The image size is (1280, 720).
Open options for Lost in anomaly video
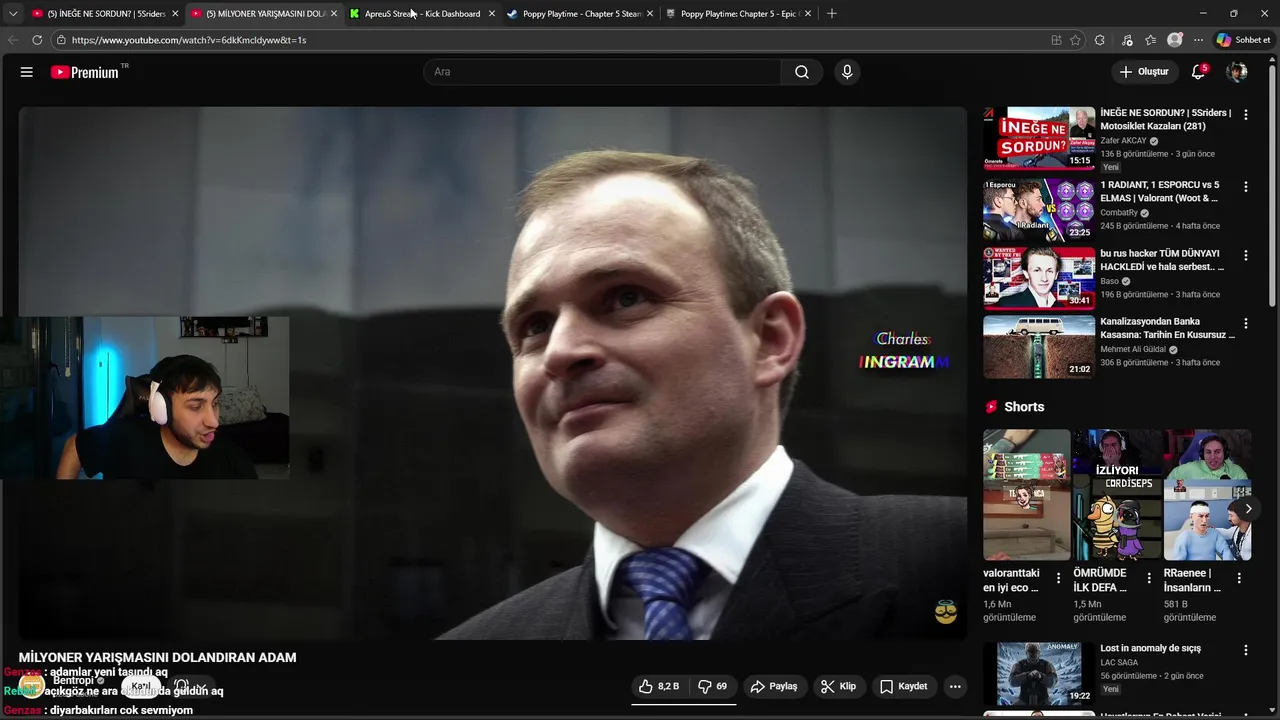click(x=1246, y=650)
